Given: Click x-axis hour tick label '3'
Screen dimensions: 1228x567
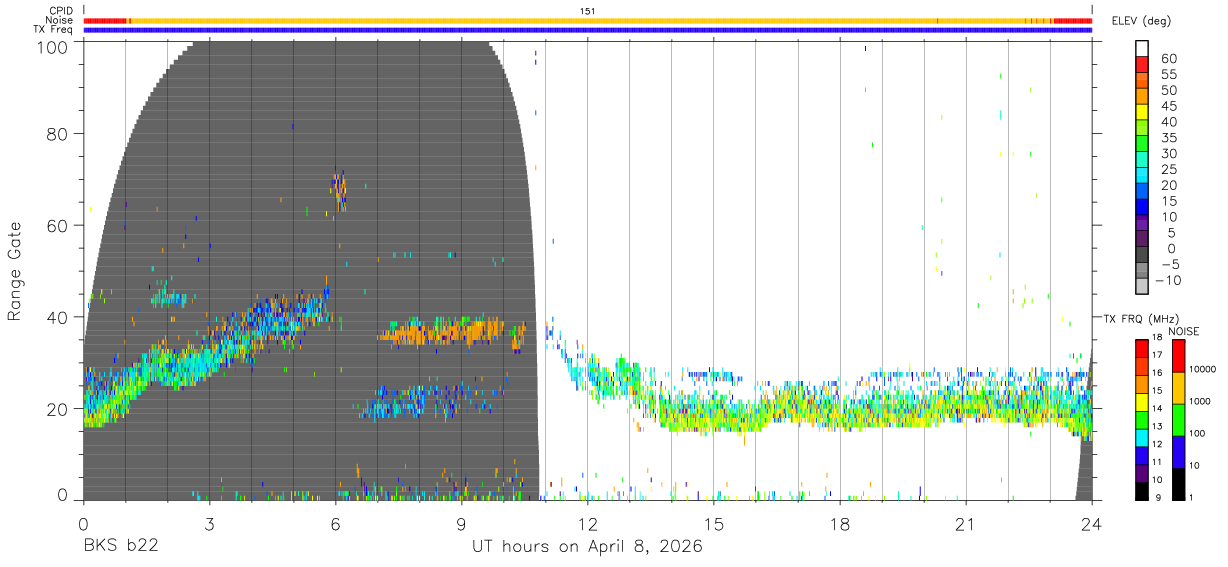Looking at the screenshot, I should click(x=209, y=523).
